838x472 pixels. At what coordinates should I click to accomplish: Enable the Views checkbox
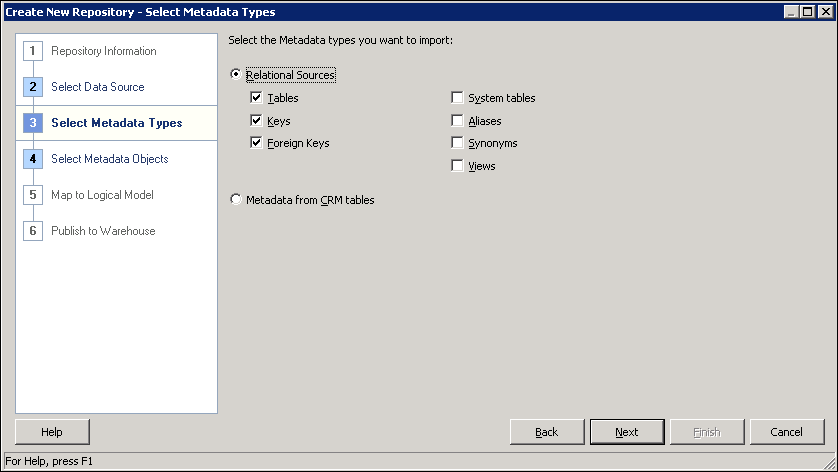pos(458,166)
